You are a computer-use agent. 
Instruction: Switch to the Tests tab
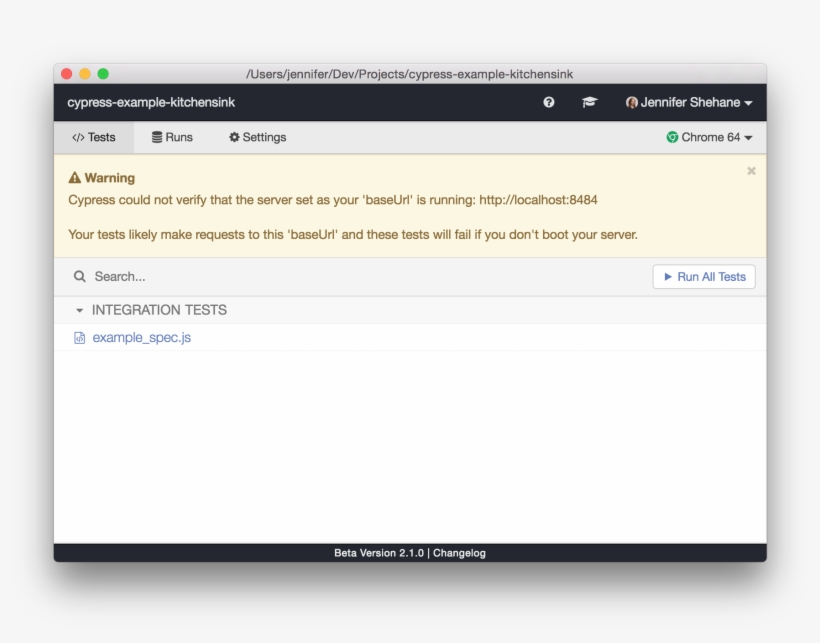coord(94,137)
